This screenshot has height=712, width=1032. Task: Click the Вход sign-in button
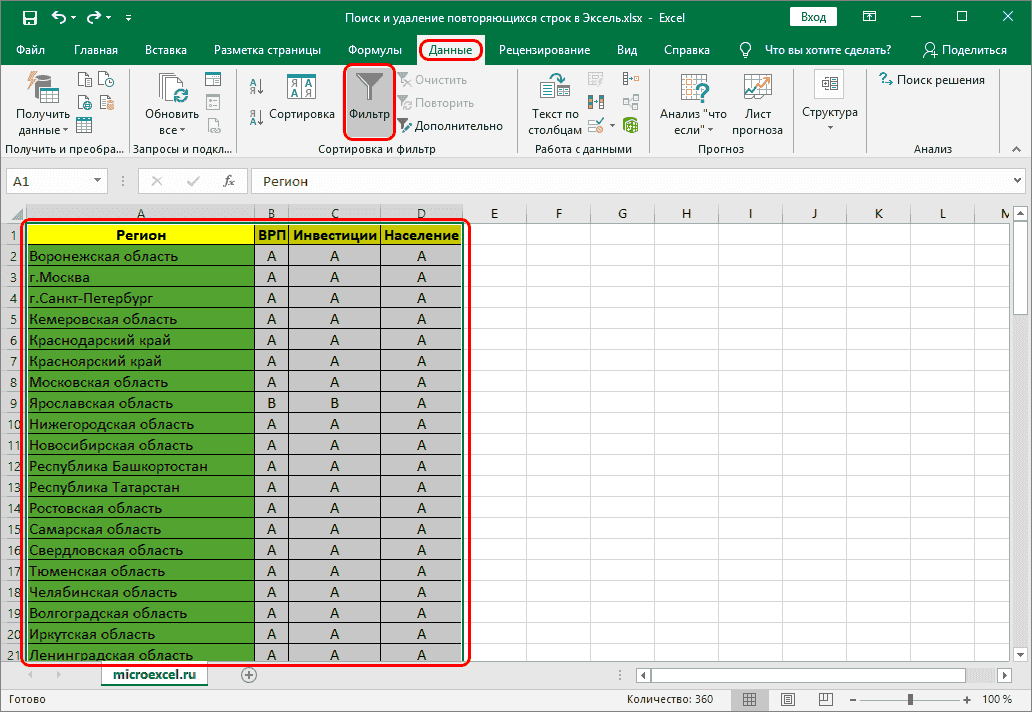coord(813,16)
